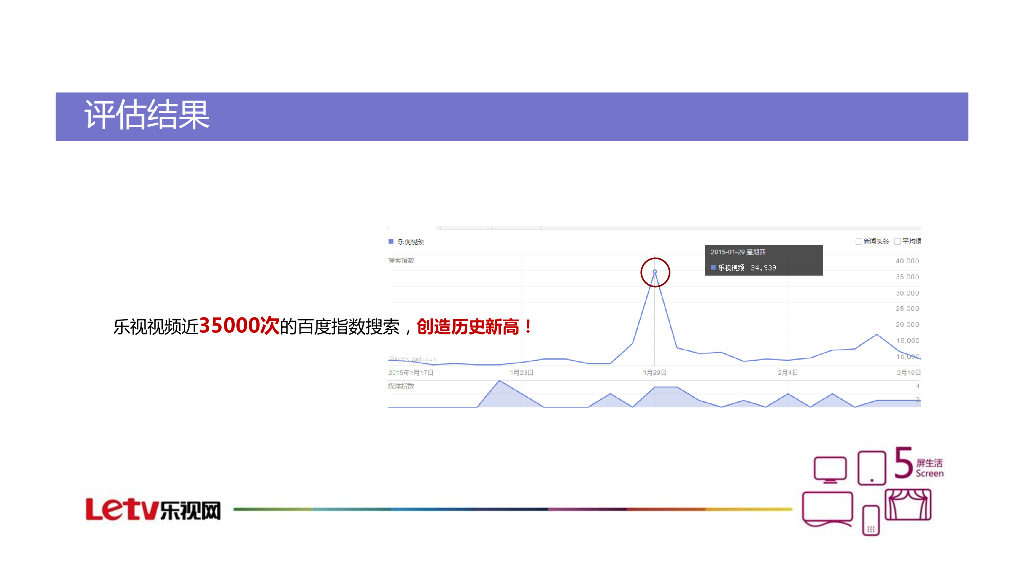Viewport: 1024px width, 576px height.
Task: Click the 5 屏生活 Screen logo
Action: click(919, 464)
